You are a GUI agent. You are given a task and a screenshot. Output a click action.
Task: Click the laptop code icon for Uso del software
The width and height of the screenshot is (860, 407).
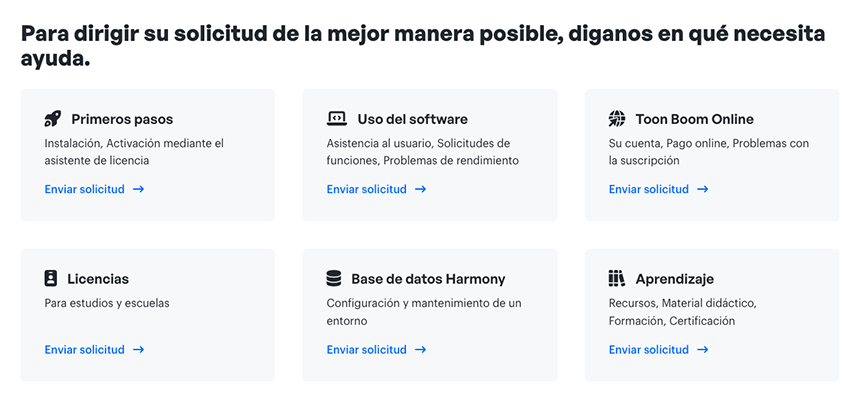point(336,119)
